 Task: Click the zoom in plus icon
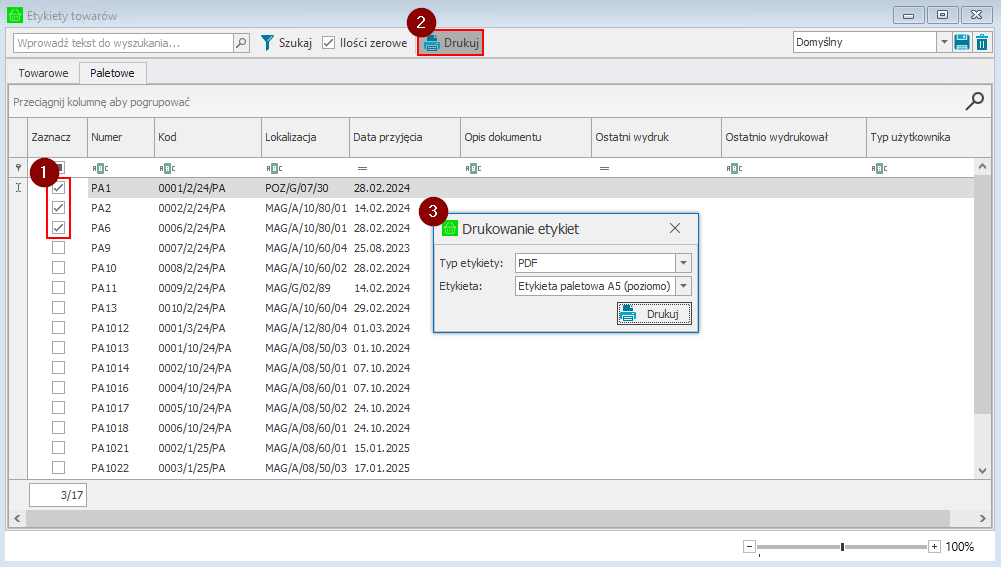point(934,546)
